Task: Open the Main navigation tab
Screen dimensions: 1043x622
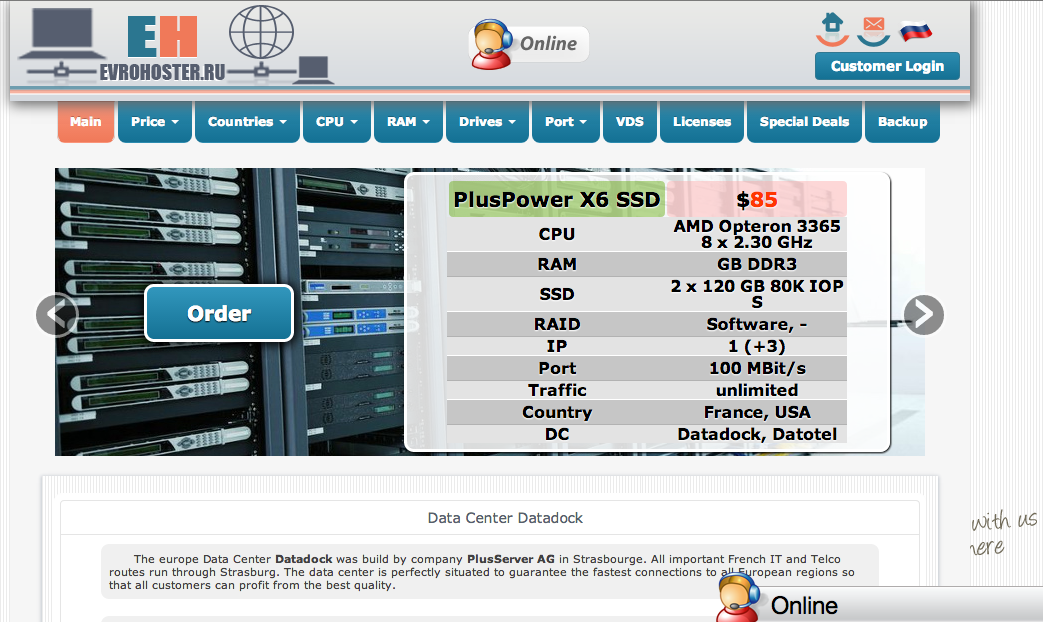Action: pyautogui.click(x=86, y=122)
